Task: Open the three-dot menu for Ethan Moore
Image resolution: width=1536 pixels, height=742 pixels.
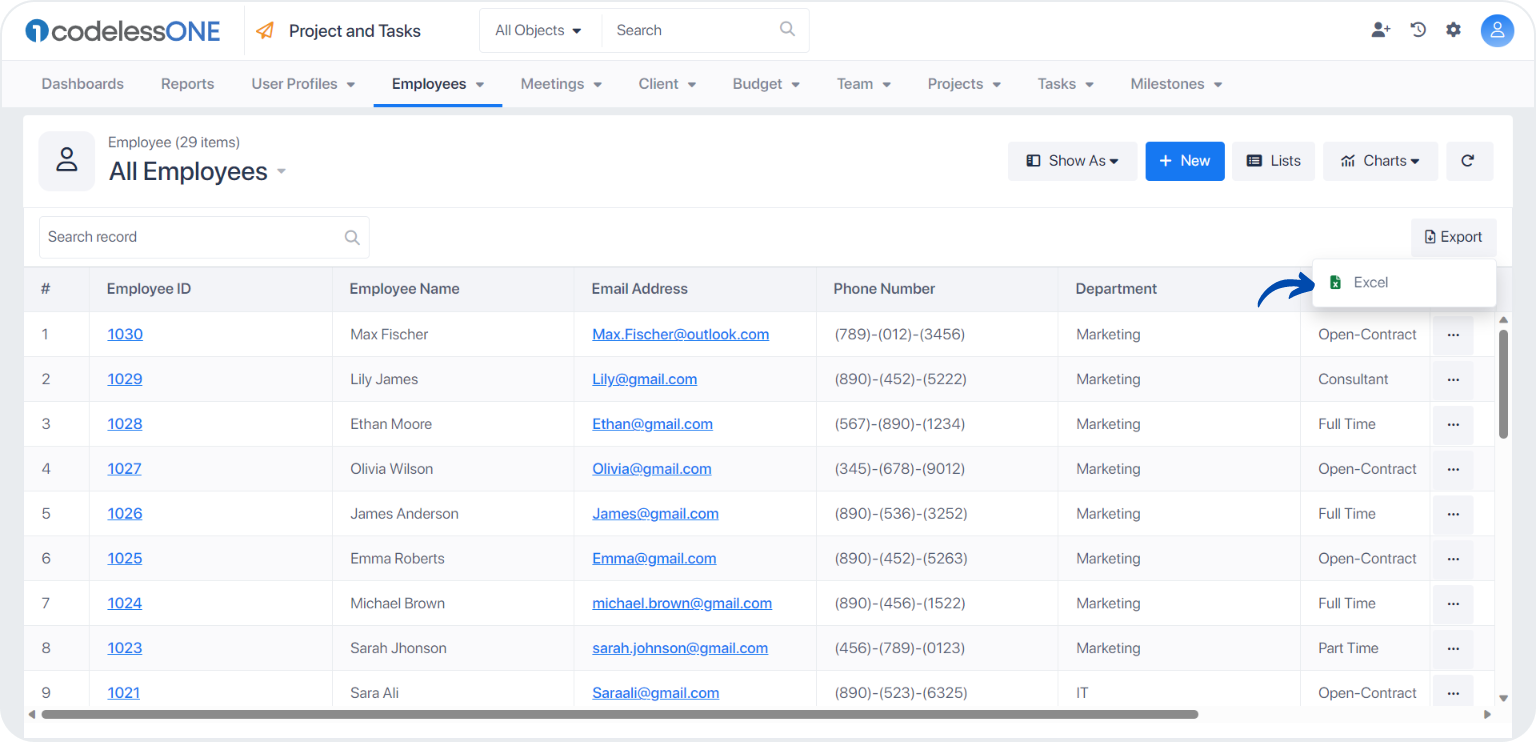Action: point(1453,425)
